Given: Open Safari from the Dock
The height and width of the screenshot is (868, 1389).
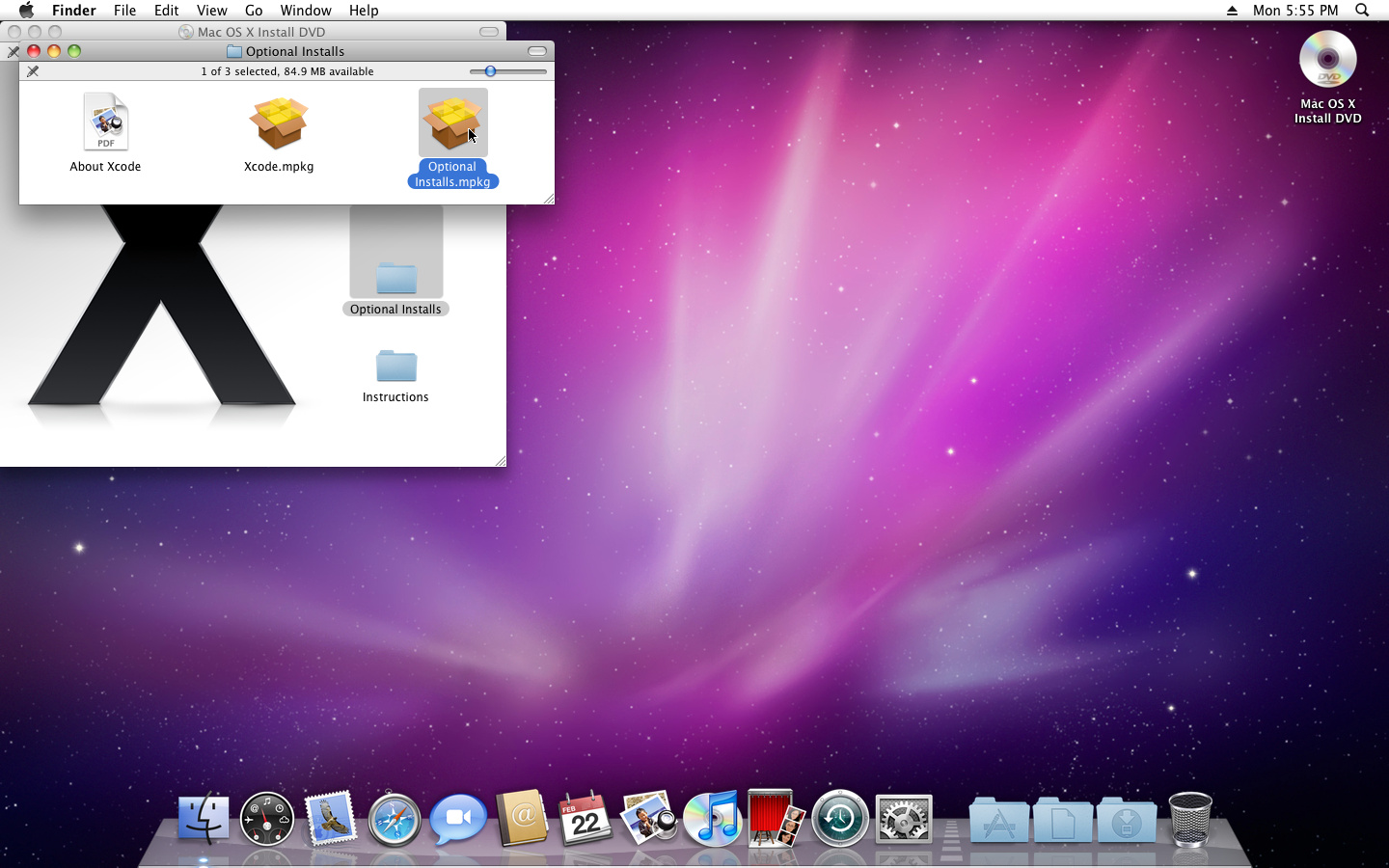Looking at the screenshot, I should 395,820.
